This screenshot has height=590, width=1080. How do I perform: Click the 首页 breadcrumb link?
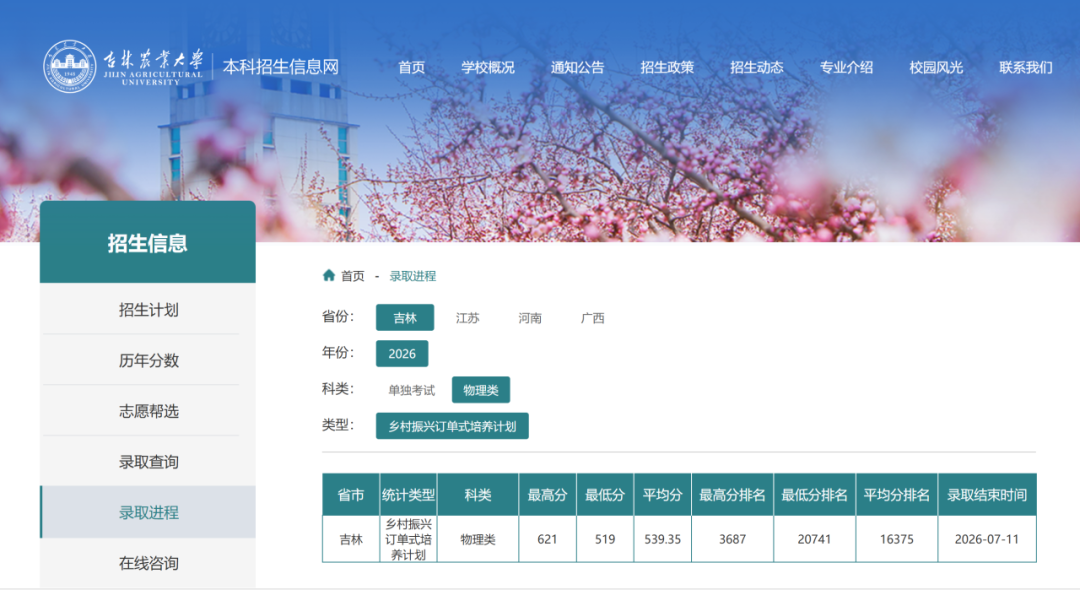click(353, 276)
